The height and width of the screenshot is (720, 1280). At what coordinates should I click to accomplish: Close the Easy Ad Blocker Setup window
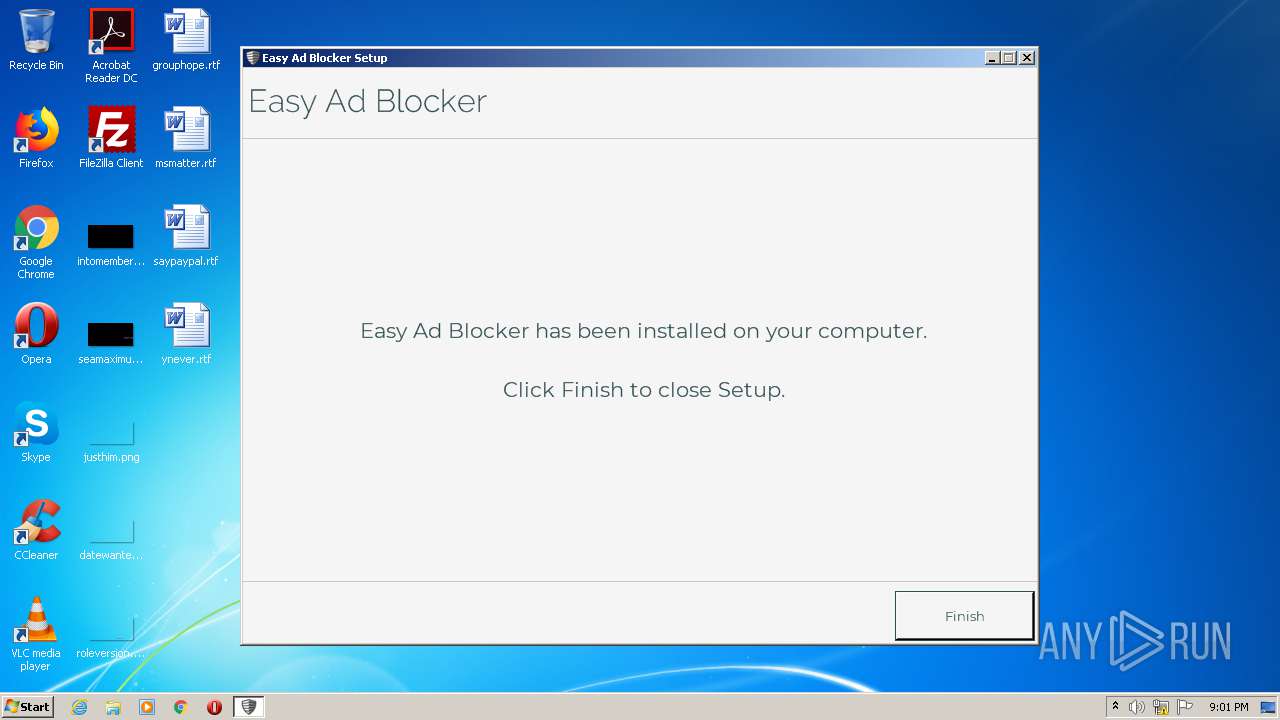point(1027,58)
